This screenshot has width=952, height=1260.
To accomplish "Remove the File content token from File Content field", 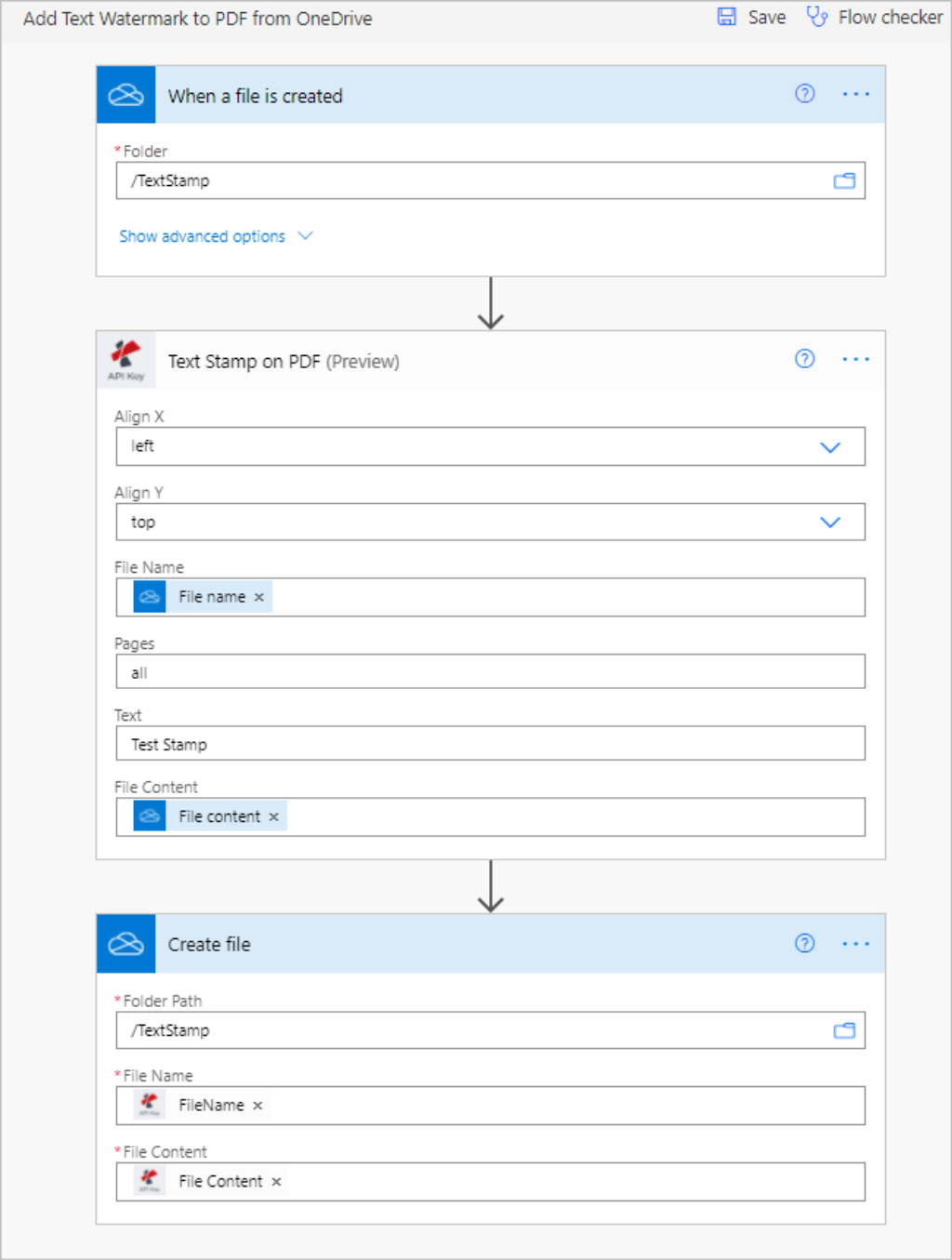I will [x=272, y=816].
